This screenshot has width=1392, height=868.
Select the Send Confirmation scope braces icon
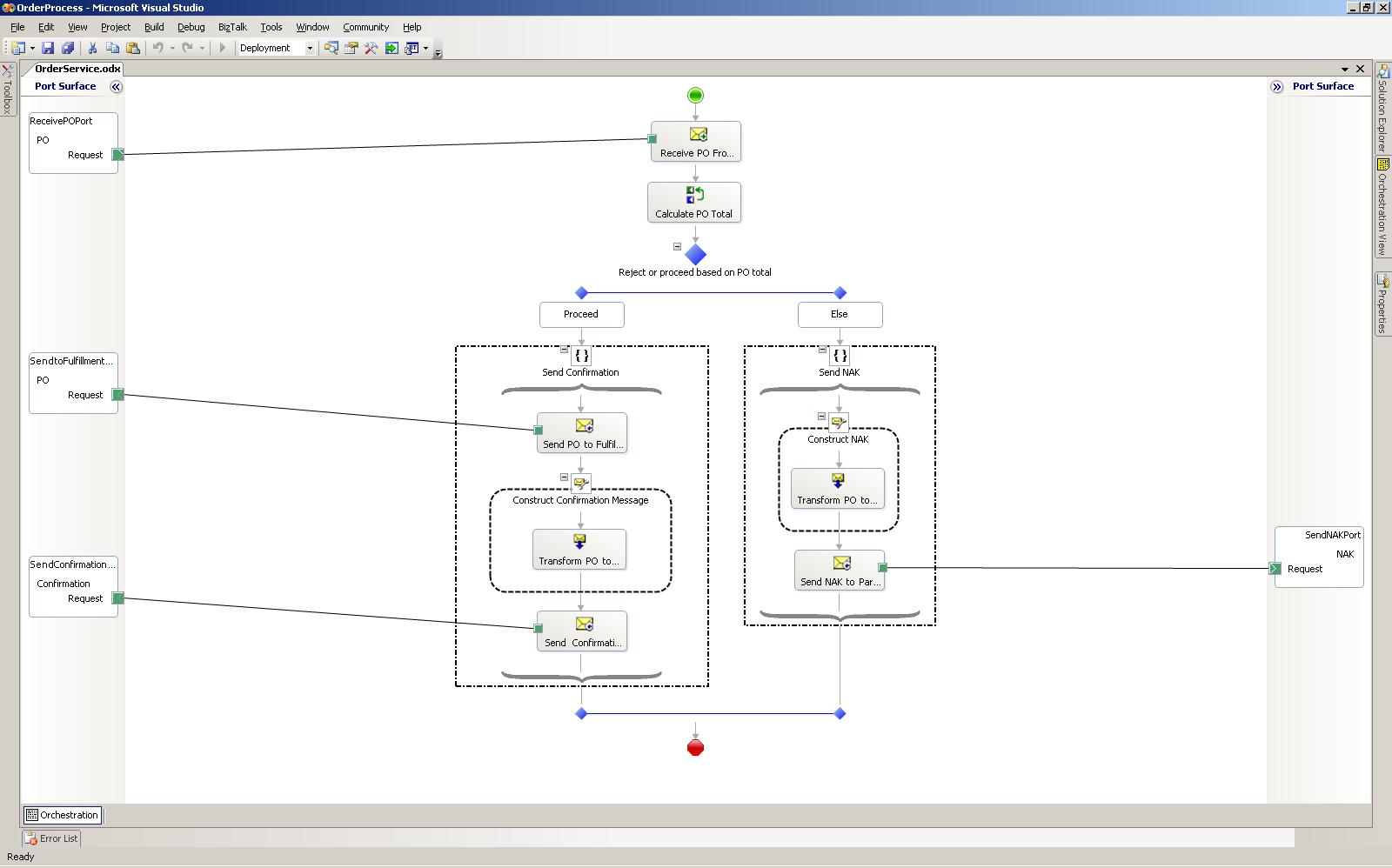tap(581, 356)
